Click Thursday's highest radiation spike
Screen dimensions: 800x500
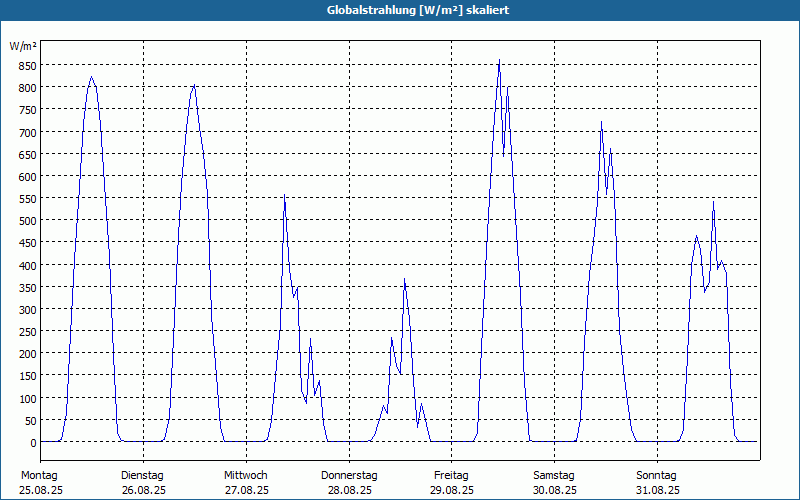404,279
